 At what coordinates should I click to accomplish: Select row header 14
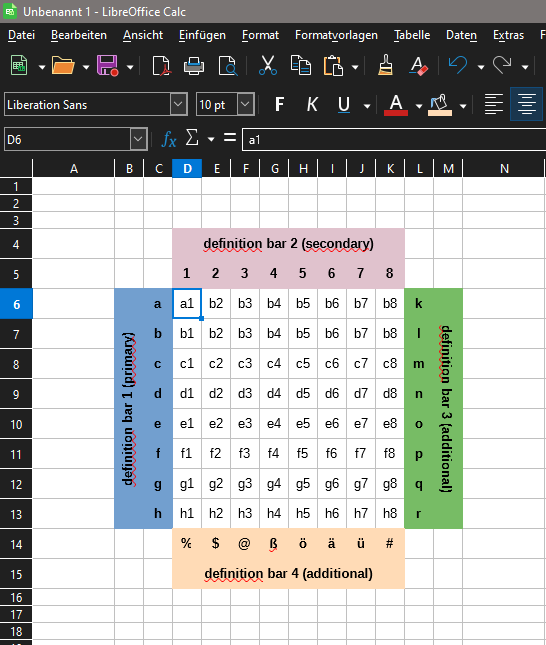[16, 544]
